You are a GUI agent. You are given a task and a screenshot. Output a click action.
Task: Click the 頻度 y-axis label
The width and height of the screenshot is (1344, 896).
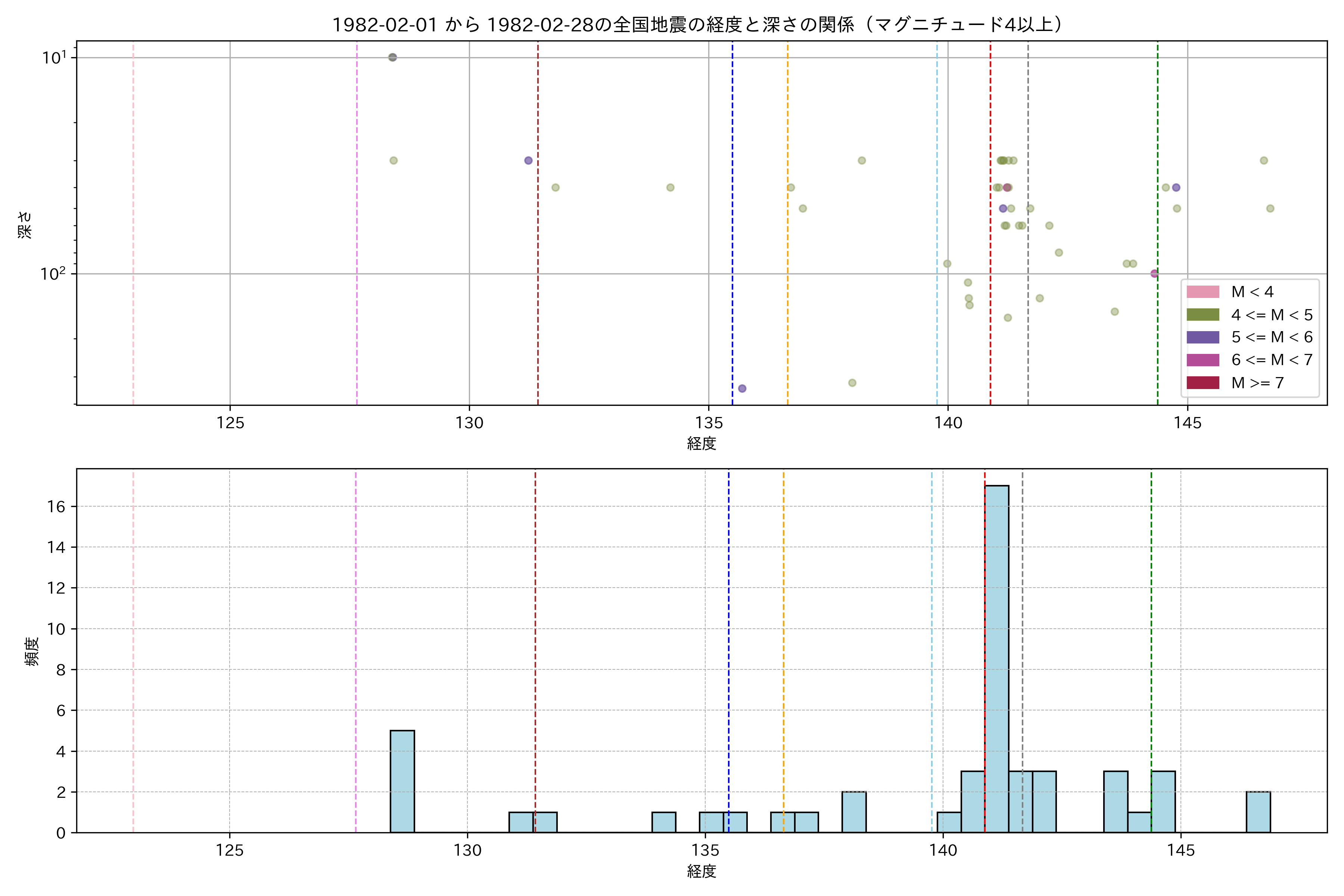click(x=31, y=651)
